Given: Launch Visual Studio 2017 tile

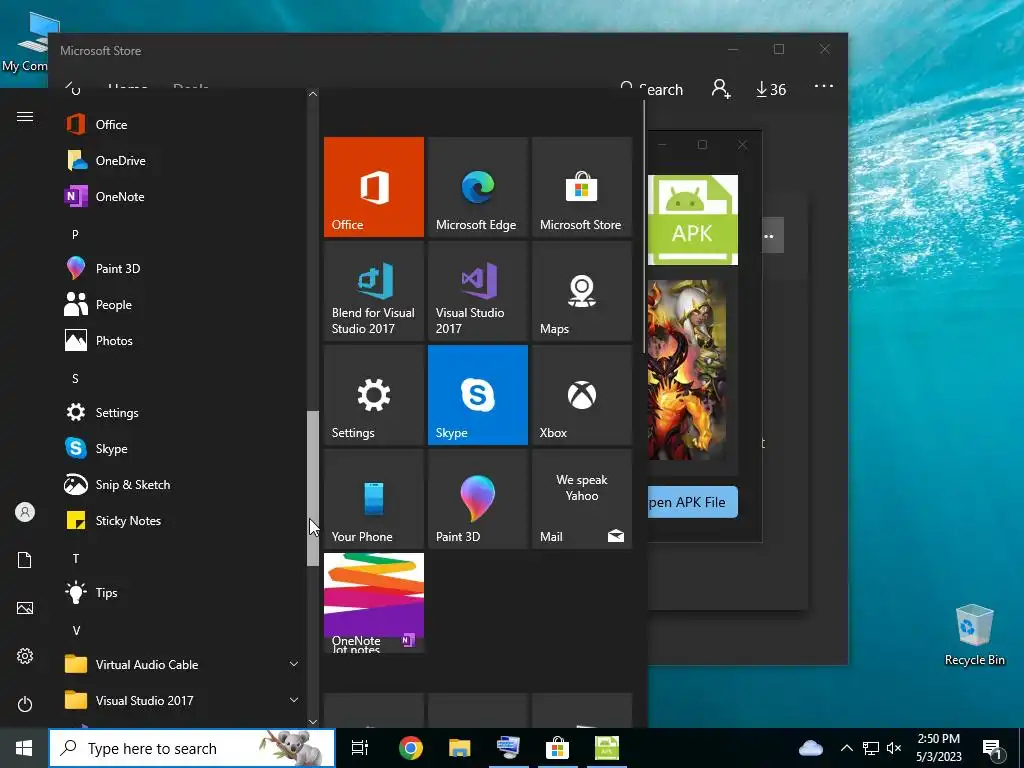Looking at the screenshot, I should tap(477, 291).
